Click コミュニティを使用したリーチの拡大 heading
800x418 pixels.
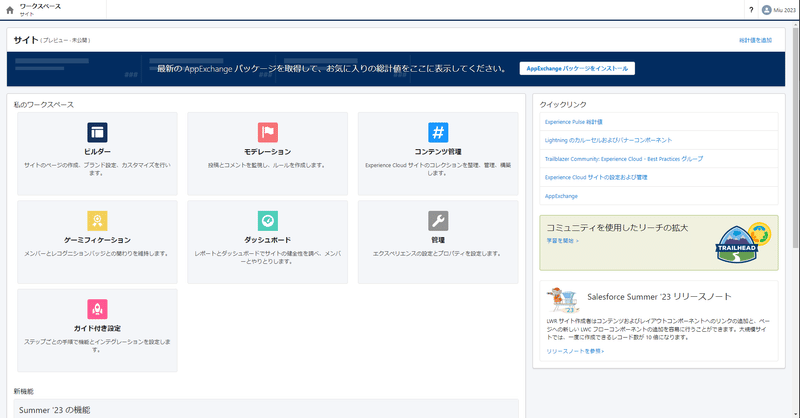[617, 228]
